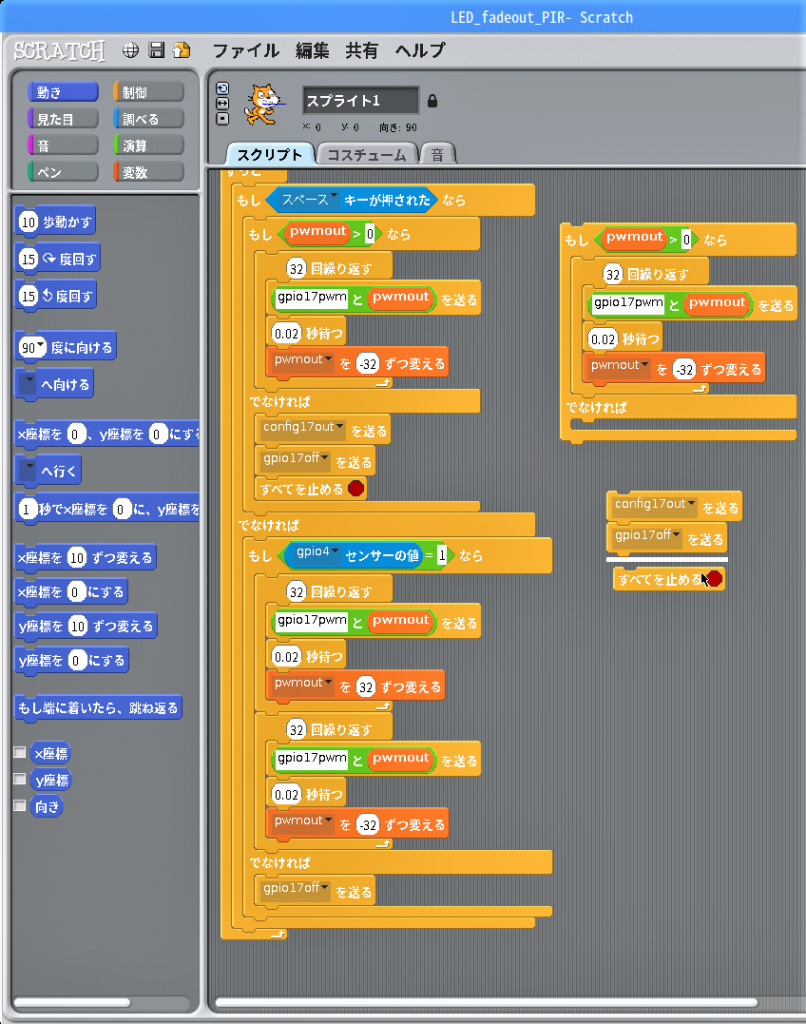The image size is (806, 1024).
Task: Open the ファイル menu
Action: 246,50
